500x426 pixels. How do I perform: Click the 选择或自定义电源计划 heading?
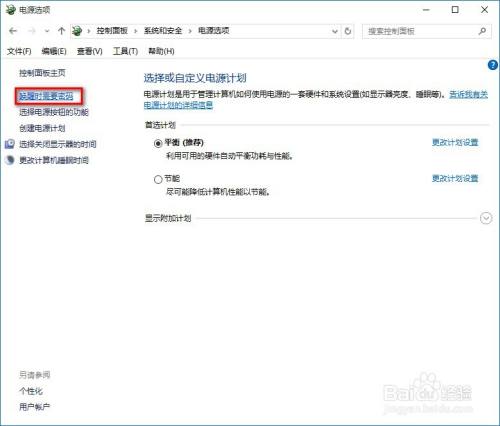195,78
